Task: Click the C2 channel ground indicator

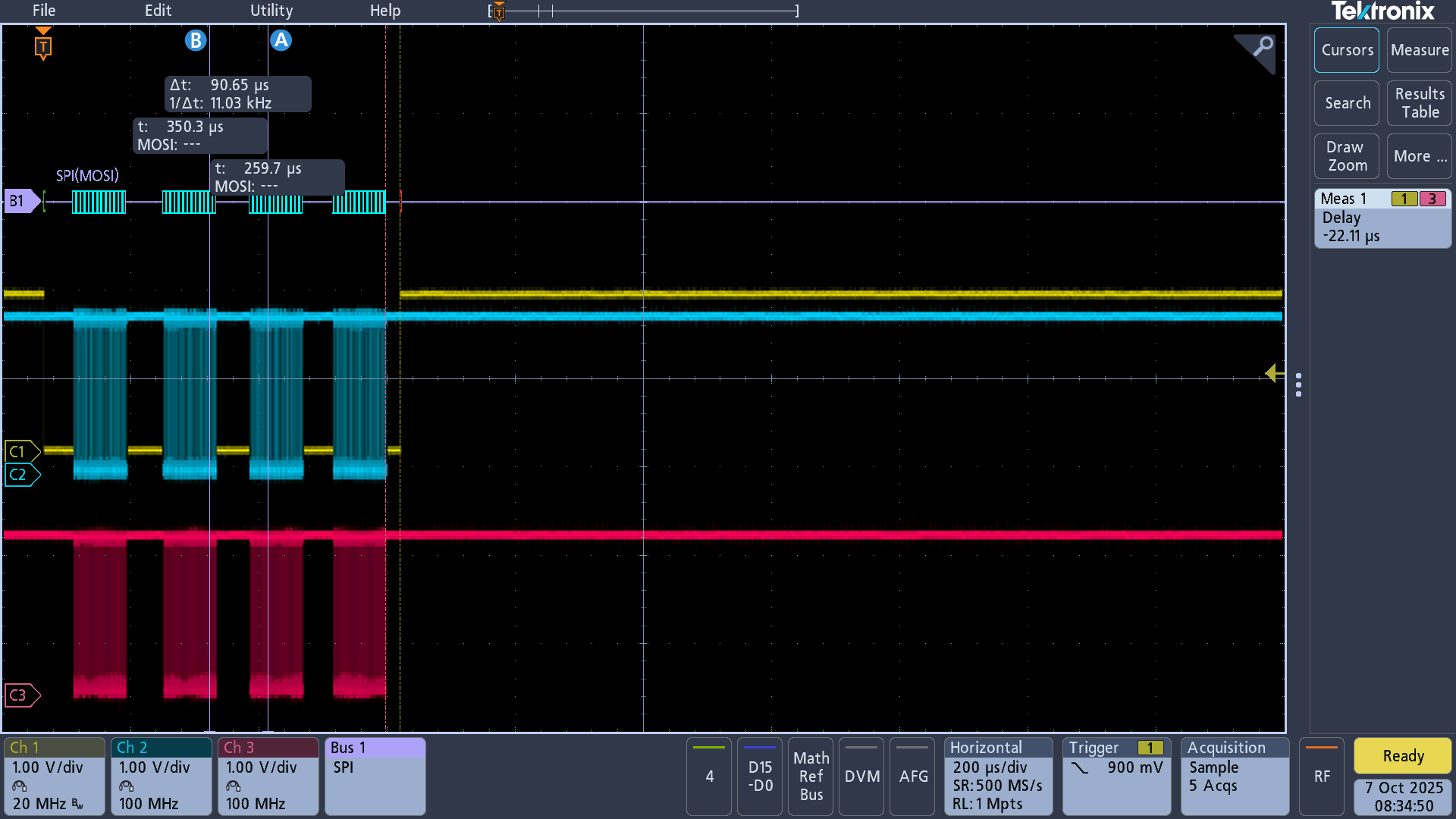Action: tap(22, 475)
